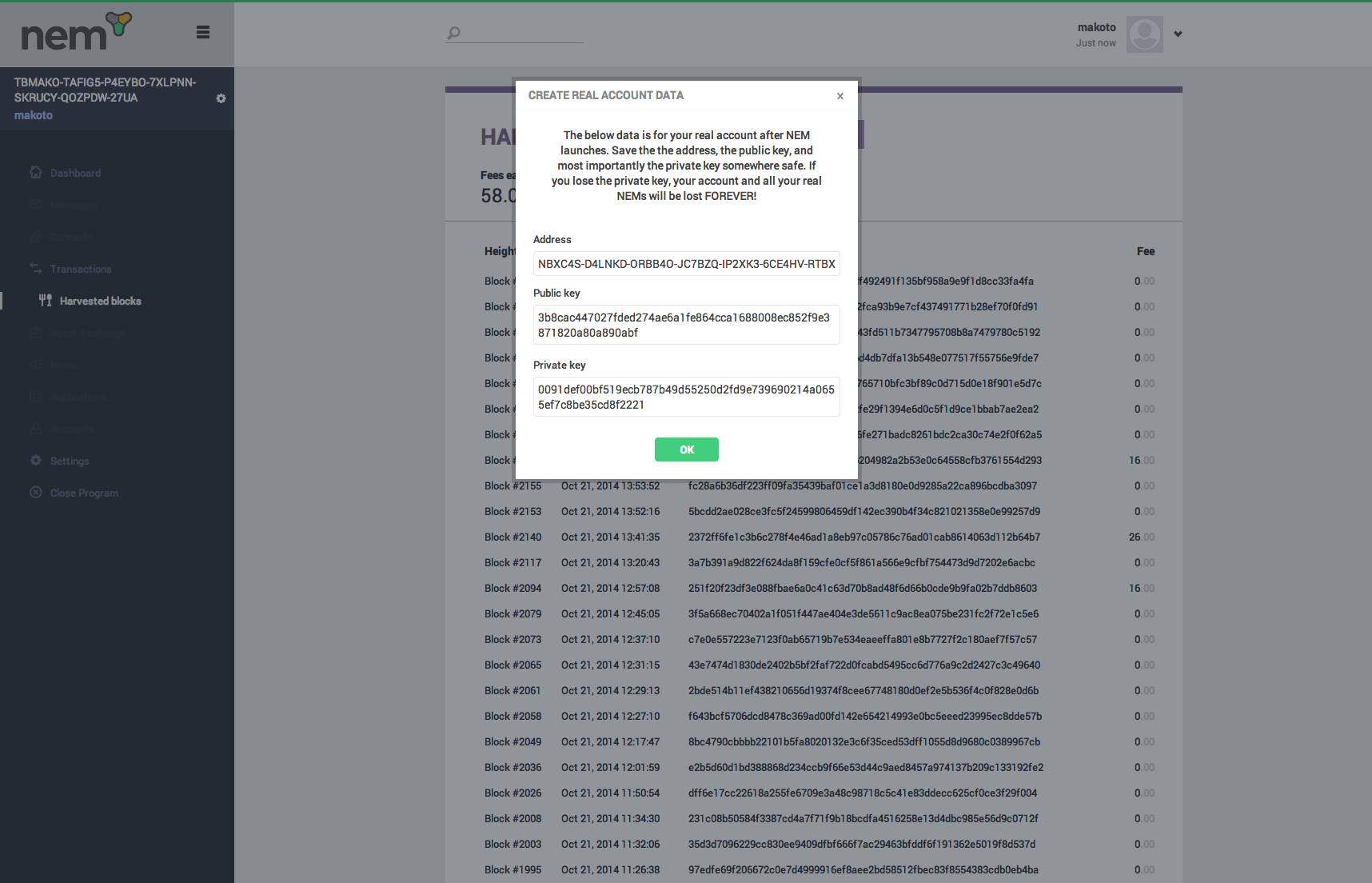Click the Fee column header
This screenshot has height=883, width=1372.
click(1146, 251)
